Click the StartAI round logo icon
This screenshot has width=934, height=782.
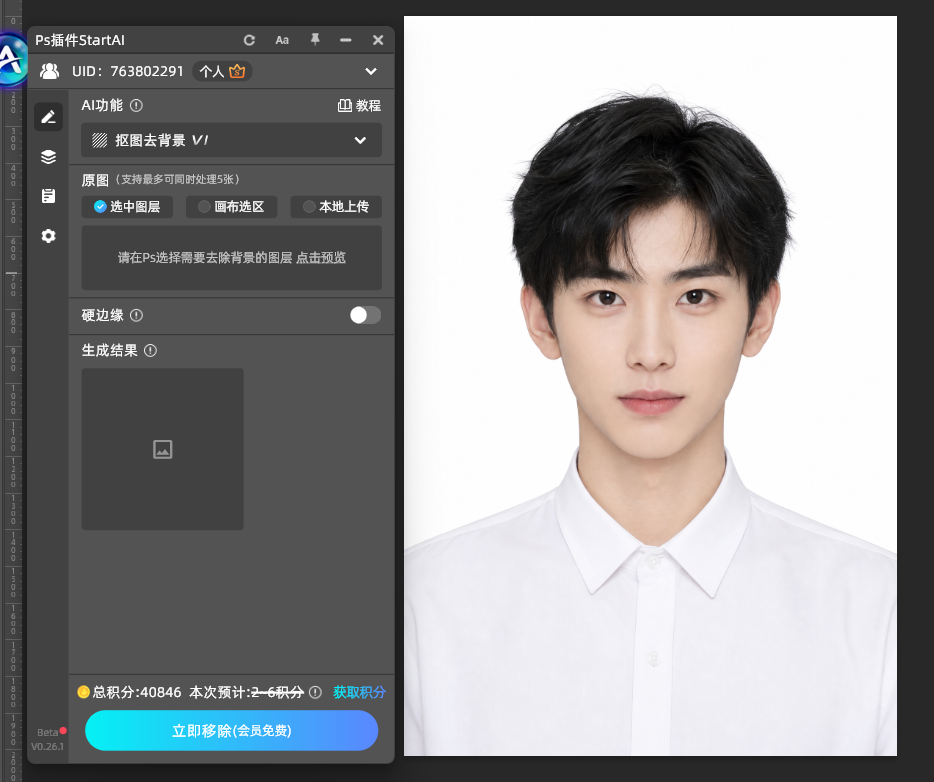(11, 60)
